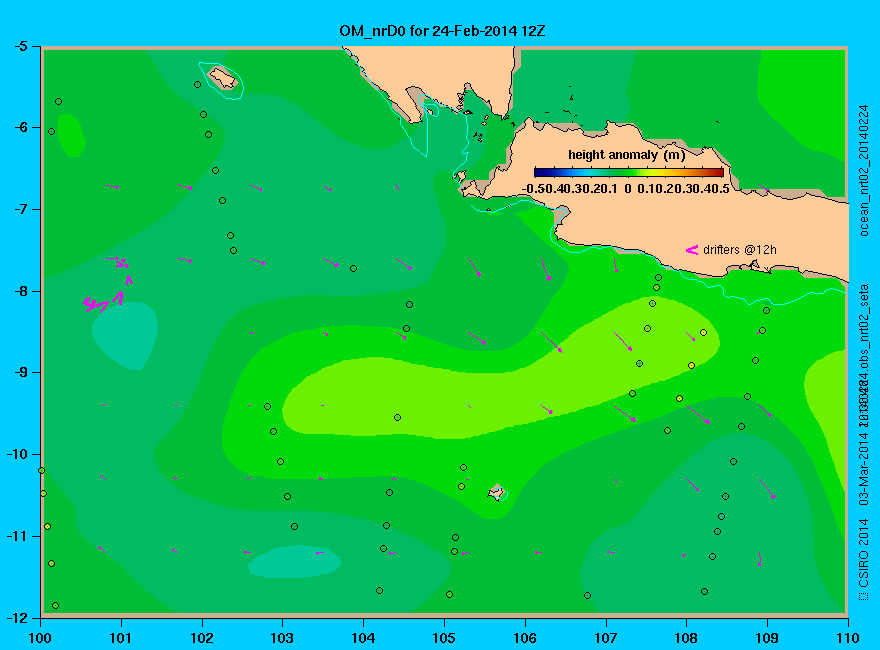The height and width of the screenshot is (650, 880).
Task: Click the vertical ocean_nrt02_20140224 label
Action: point(864,171)
